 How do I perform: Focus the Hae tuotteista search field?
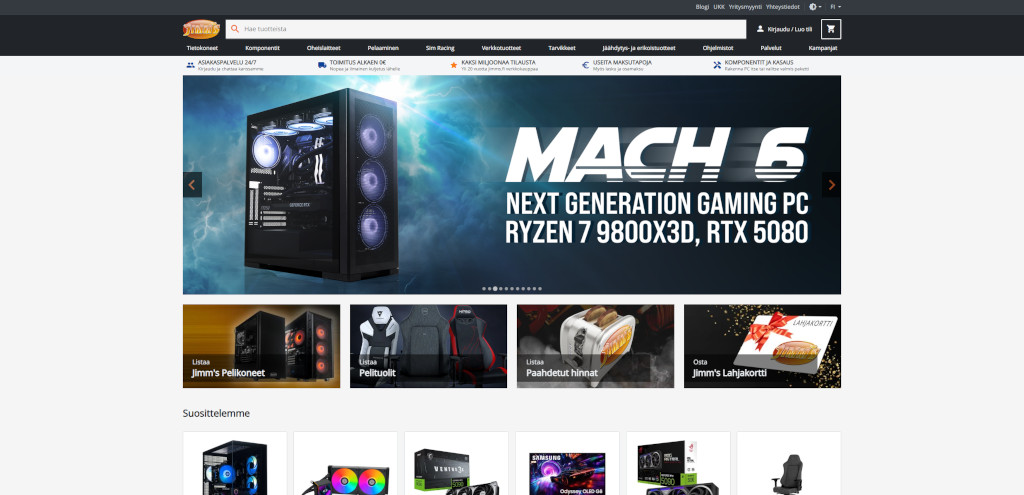point(480,29)
